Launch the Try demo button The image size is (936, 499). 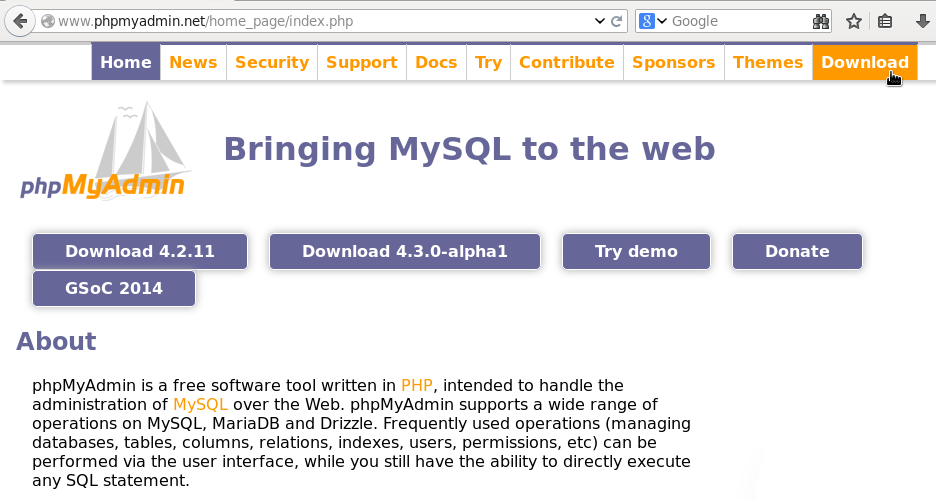tap(636, 252)
